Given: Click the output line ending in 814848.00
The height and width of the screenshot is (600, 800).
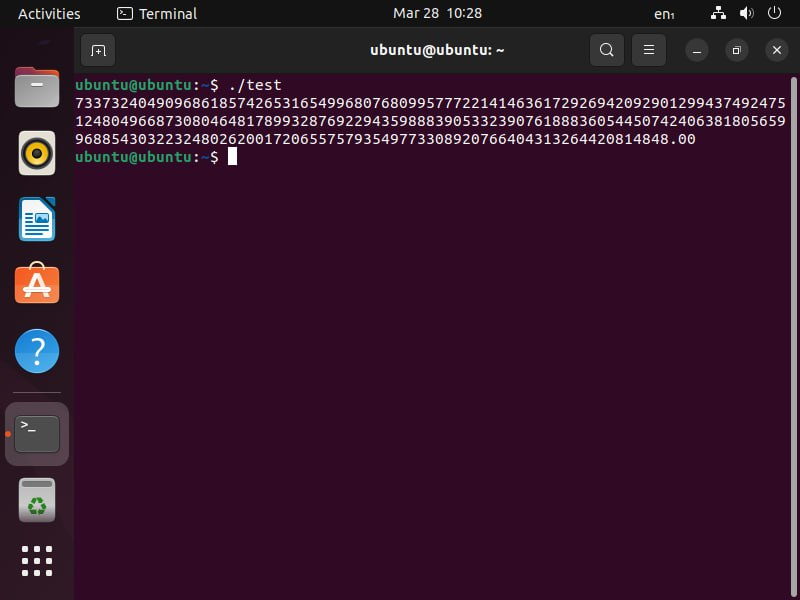Looking at the screenshot, I should pyautogui.click(x=385, y=139).
